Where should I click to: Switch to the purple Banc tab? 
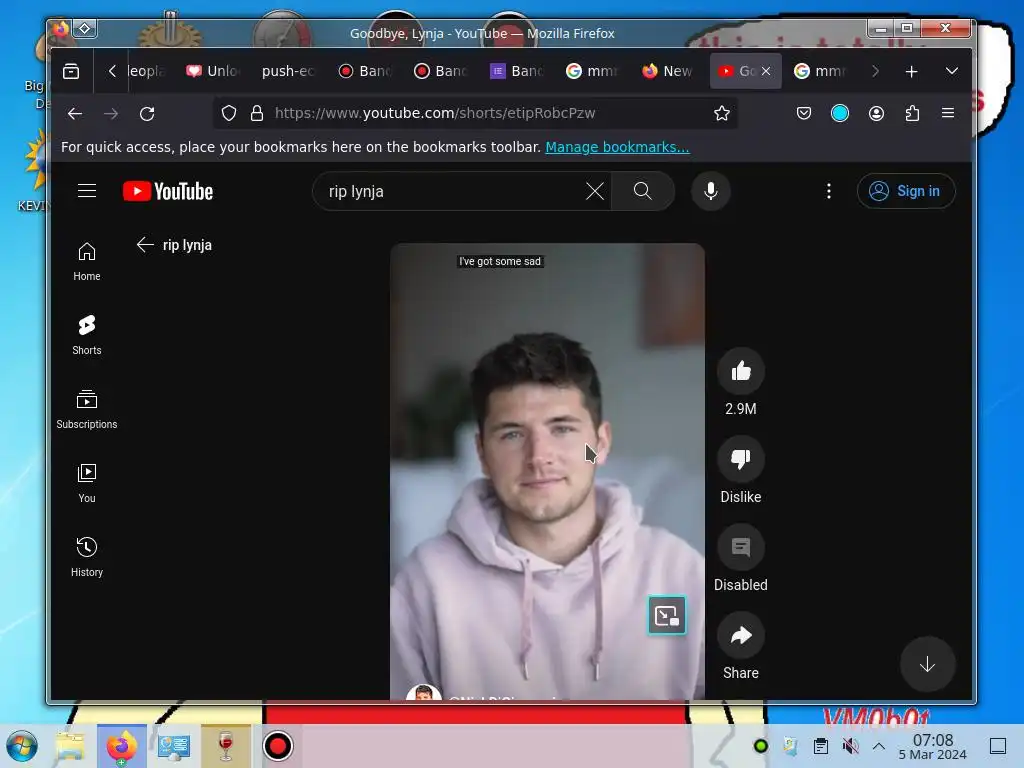click(x=517, y=71)
